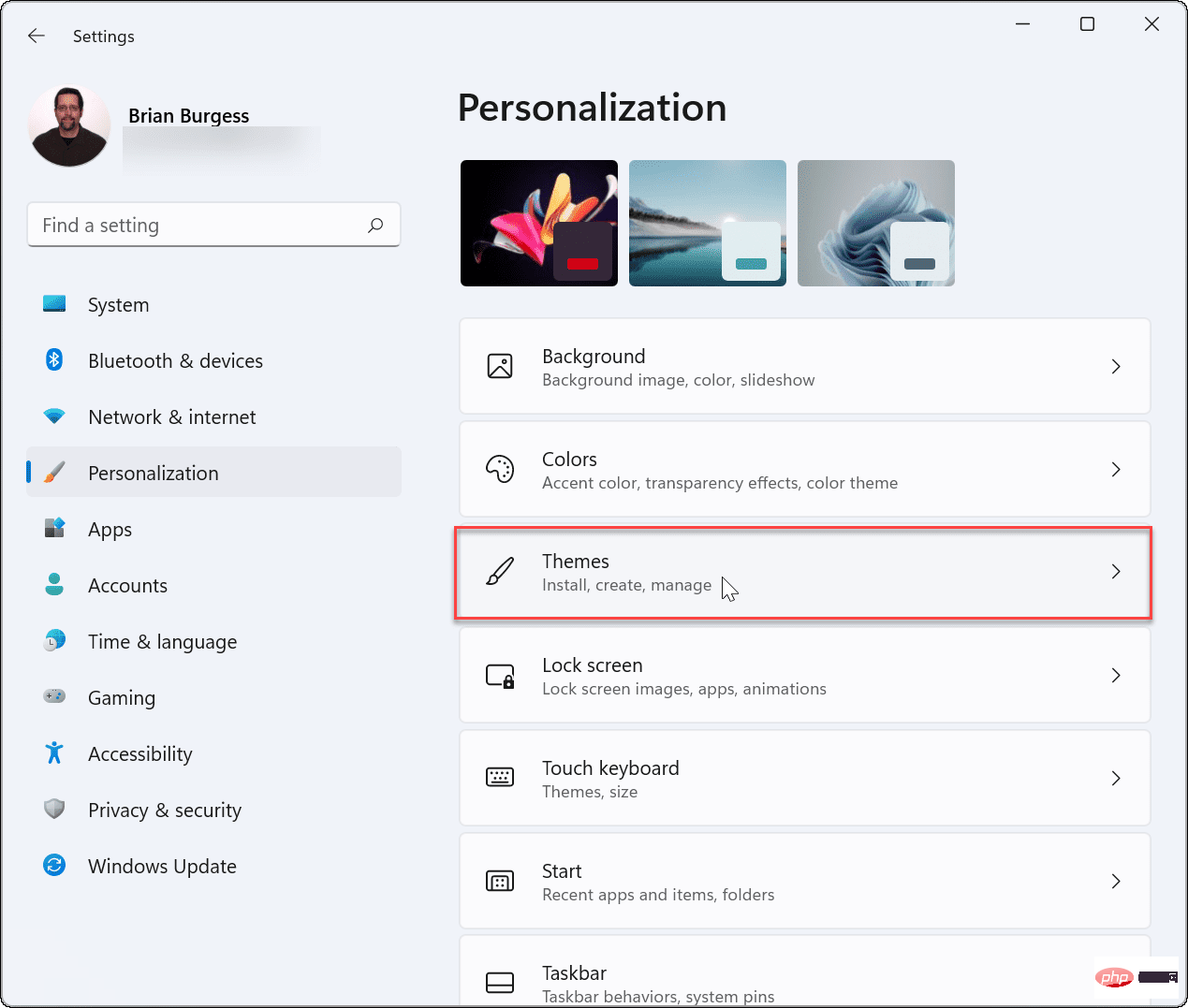Expand Themes settings chevron
The width and height of the screenshot is (1188, 1008).
pos(1116,571)
